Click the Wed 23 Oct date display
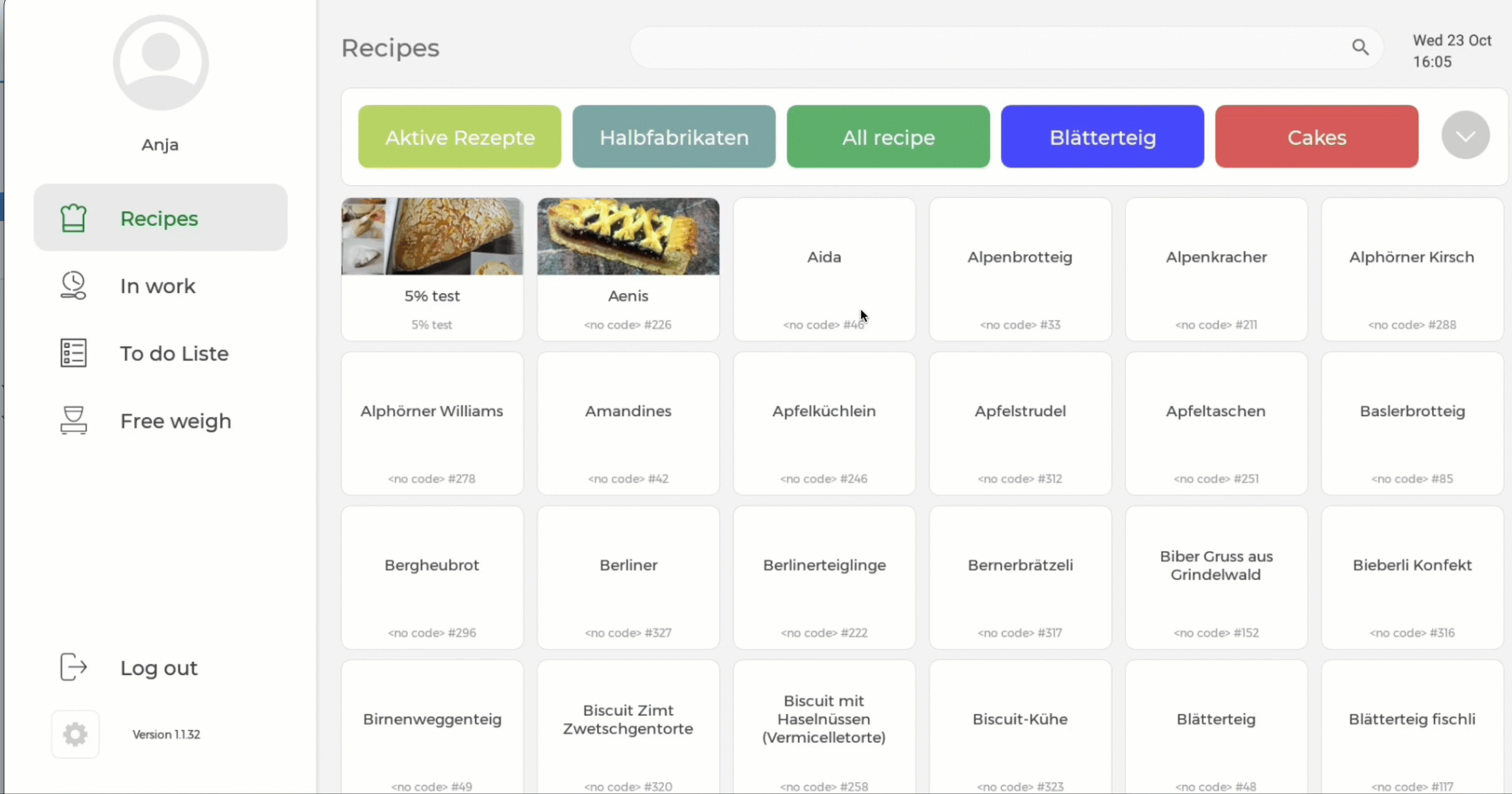This screenshot has height=794, width=1512. tap(1452, 40)
